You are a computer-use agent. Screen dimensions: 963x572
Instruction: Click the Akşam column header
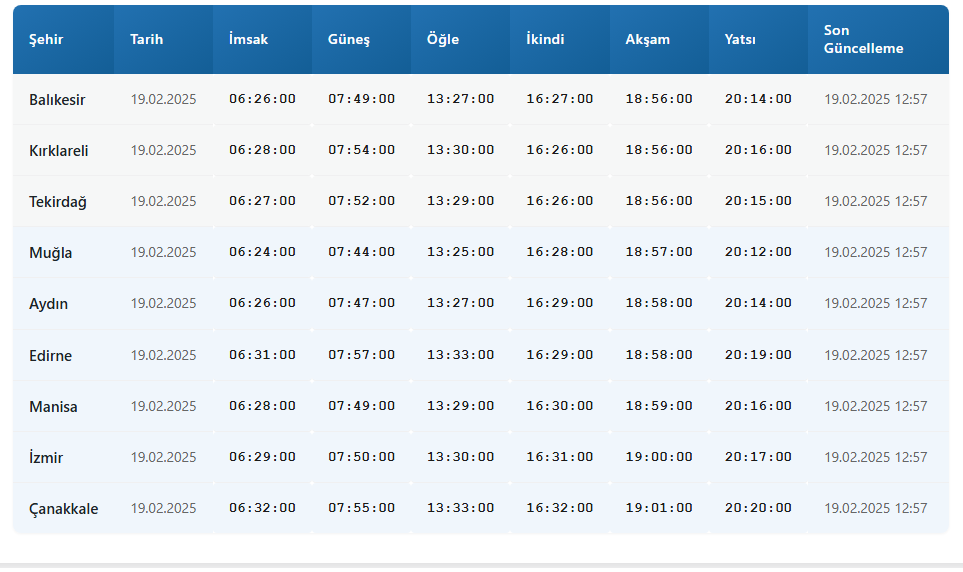[x=647, y=40]
